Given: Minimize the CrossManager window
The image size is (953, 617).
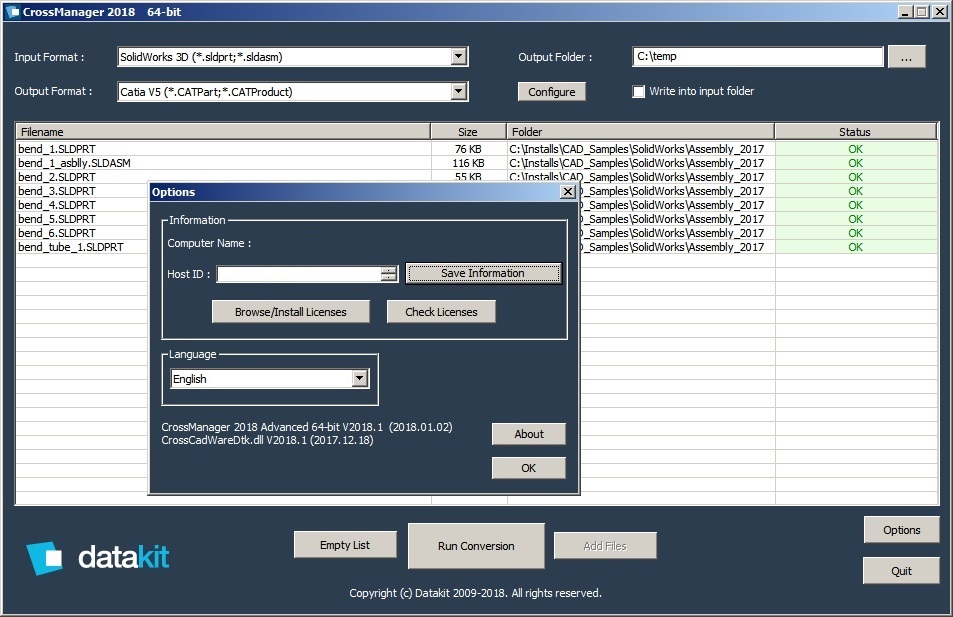Looking at the screenshot, I should (x=906, y=12).
